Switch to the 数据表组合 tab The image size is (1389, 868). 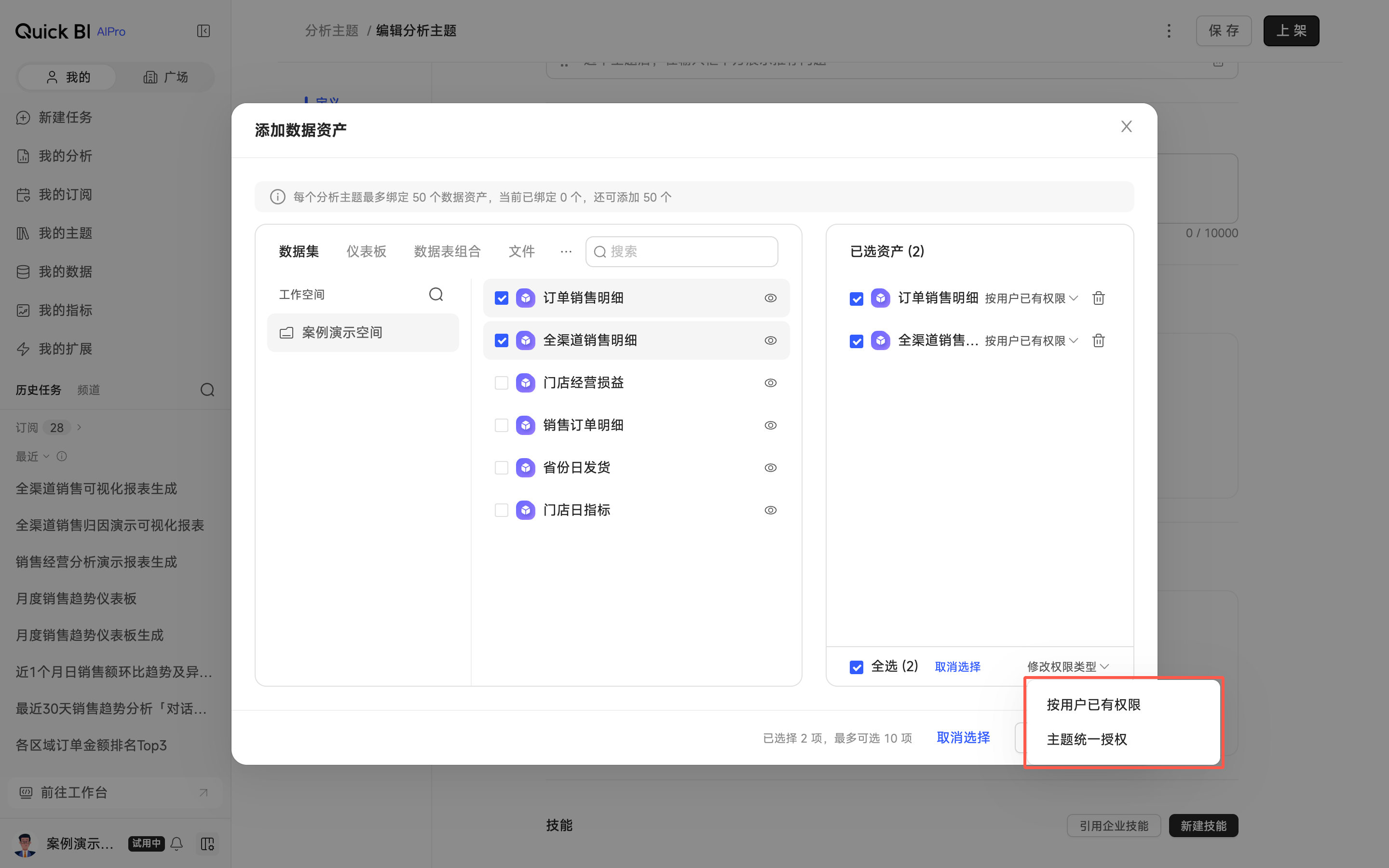[447, 251]
